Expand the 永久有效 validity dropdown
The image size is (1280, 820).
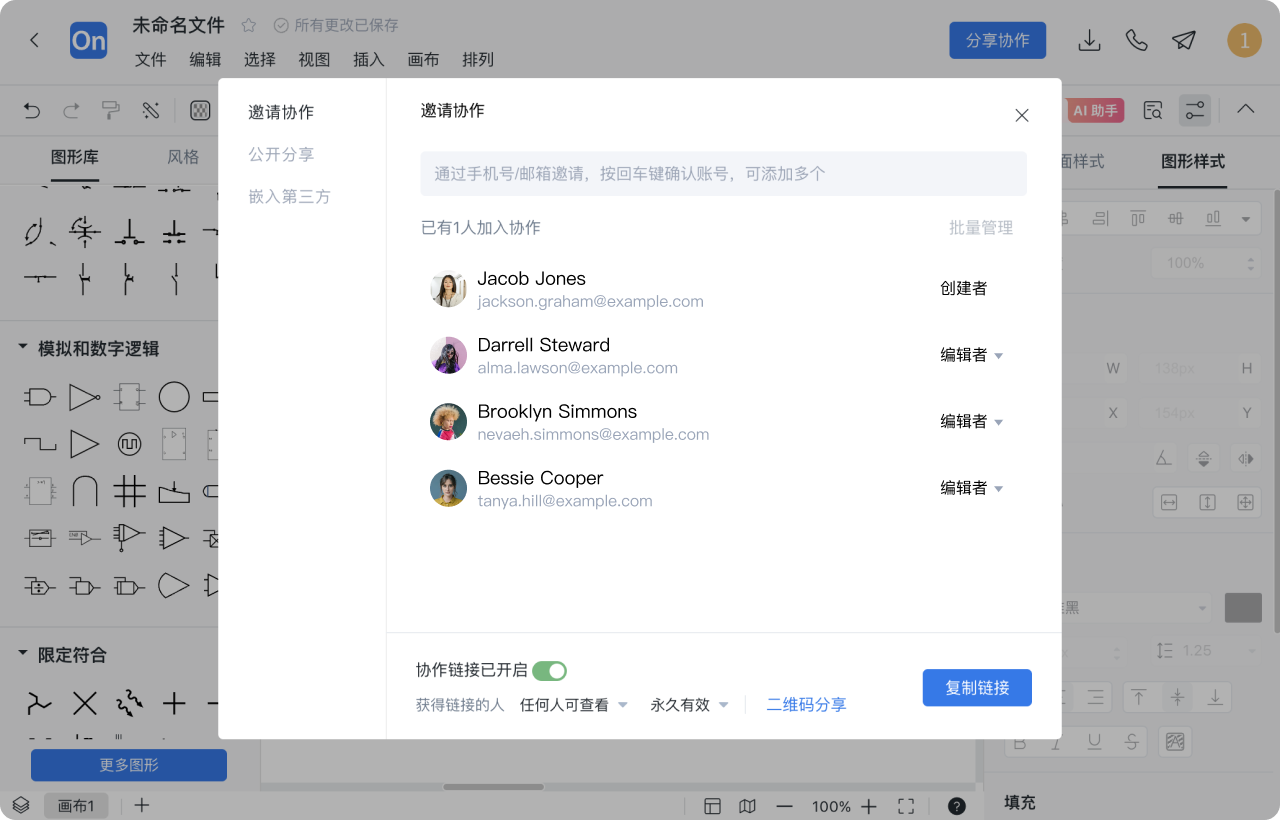(x=689, y=704)
